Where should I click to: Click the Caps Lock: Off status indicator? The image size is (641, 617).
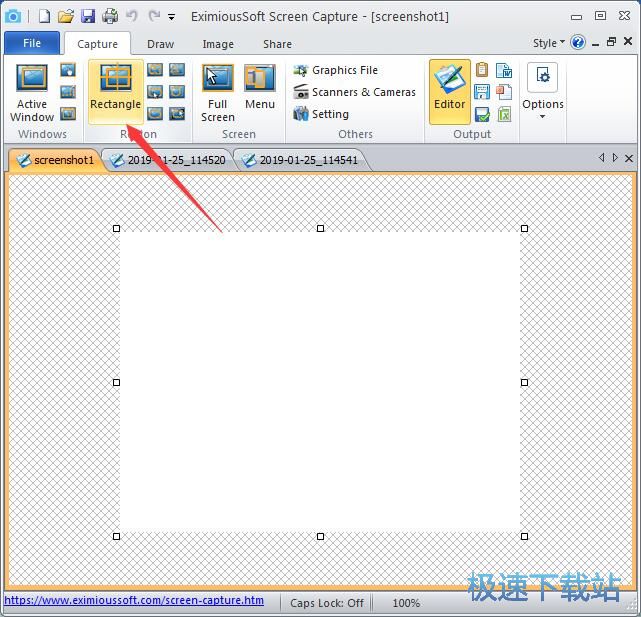[x=327, y=603]
